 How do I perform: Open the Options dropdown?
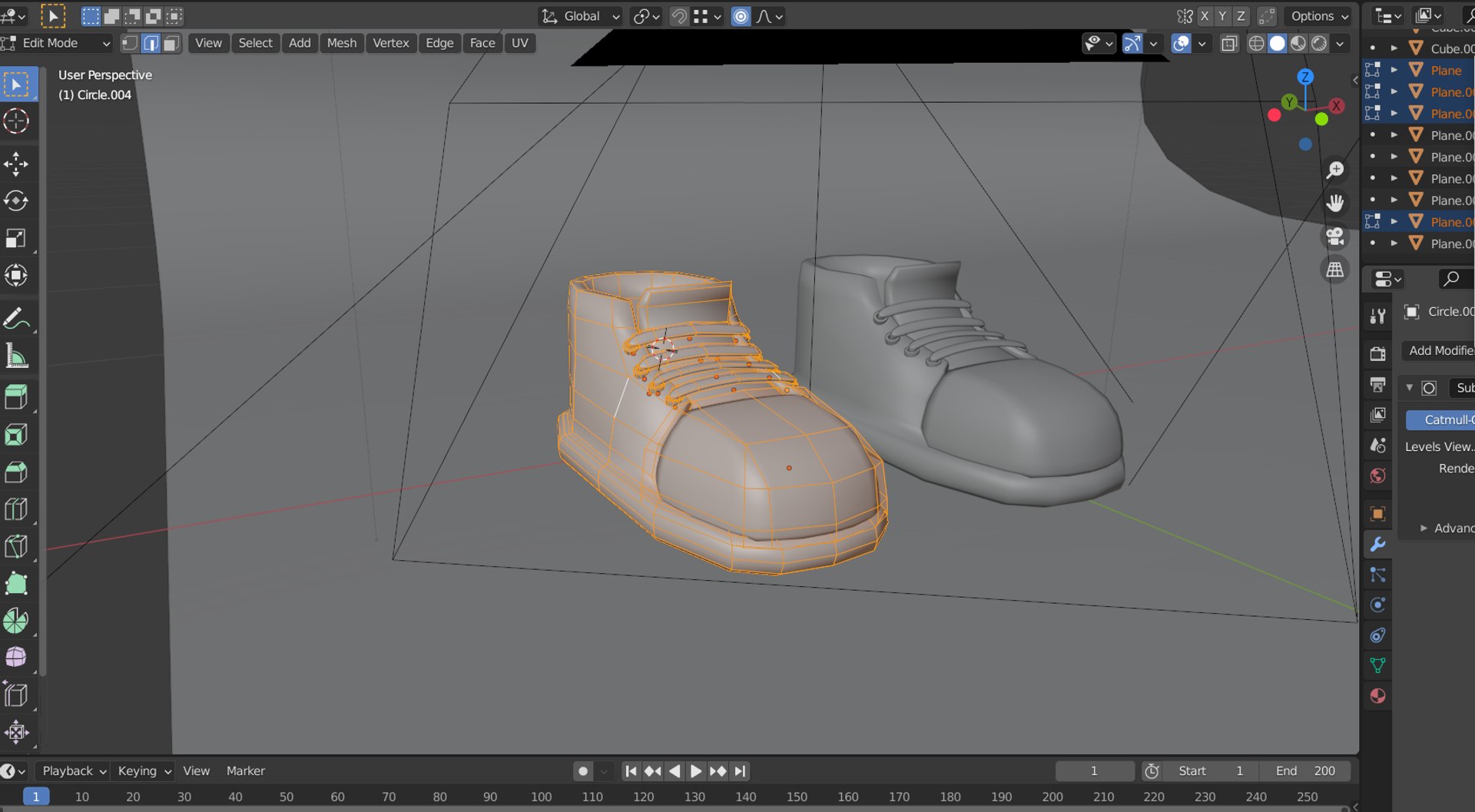pyautogui.click(x=1319, y=16)
